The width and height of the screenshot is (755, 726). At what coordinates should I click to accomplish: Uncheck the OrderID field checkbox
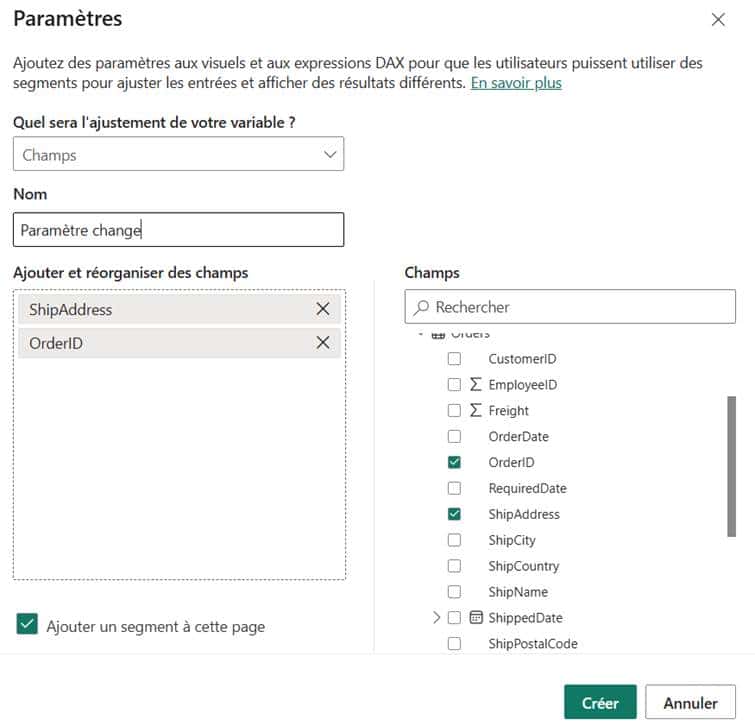click(x=454, y=462)
